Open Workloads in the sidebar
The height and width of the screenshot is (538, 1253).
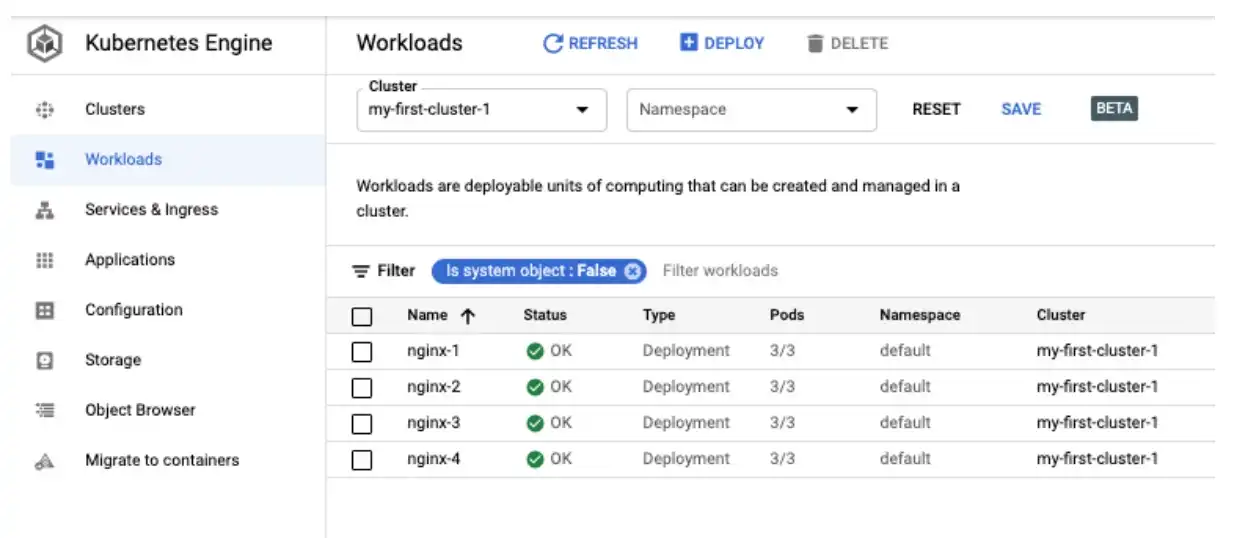[168, 159]
